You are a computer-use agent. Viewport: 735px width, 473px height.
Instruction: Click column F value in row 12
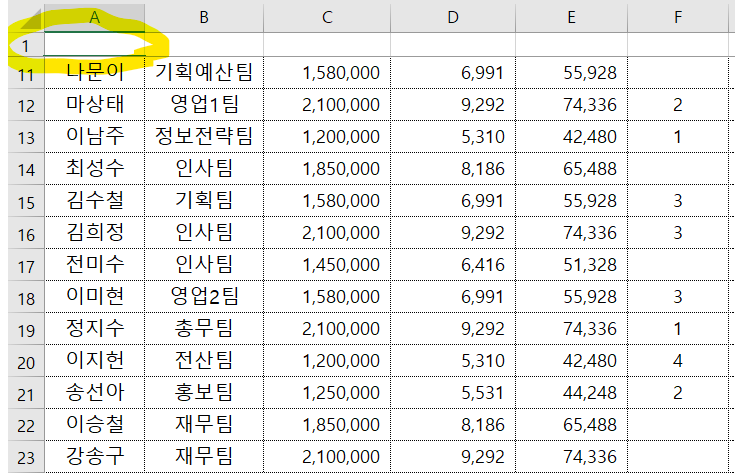pyautogui.click(x=678, y=105)
